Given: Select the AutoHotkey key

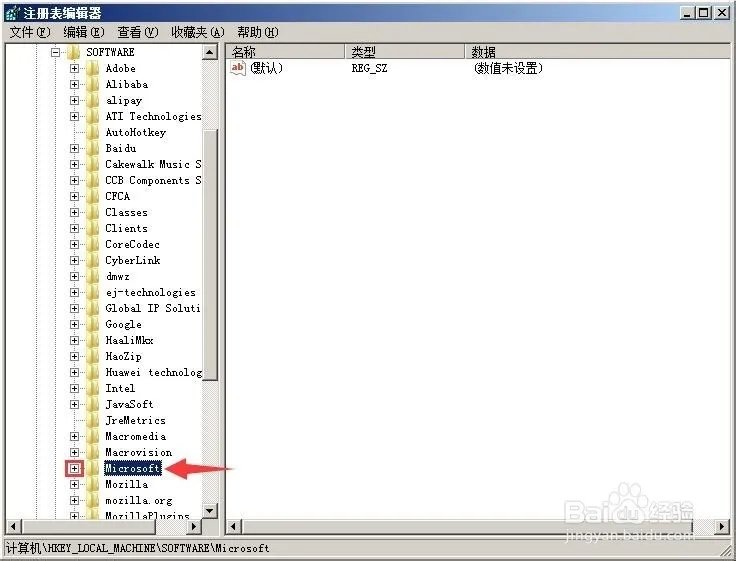Looking at the screenshot, I should [x=136, y=132].
